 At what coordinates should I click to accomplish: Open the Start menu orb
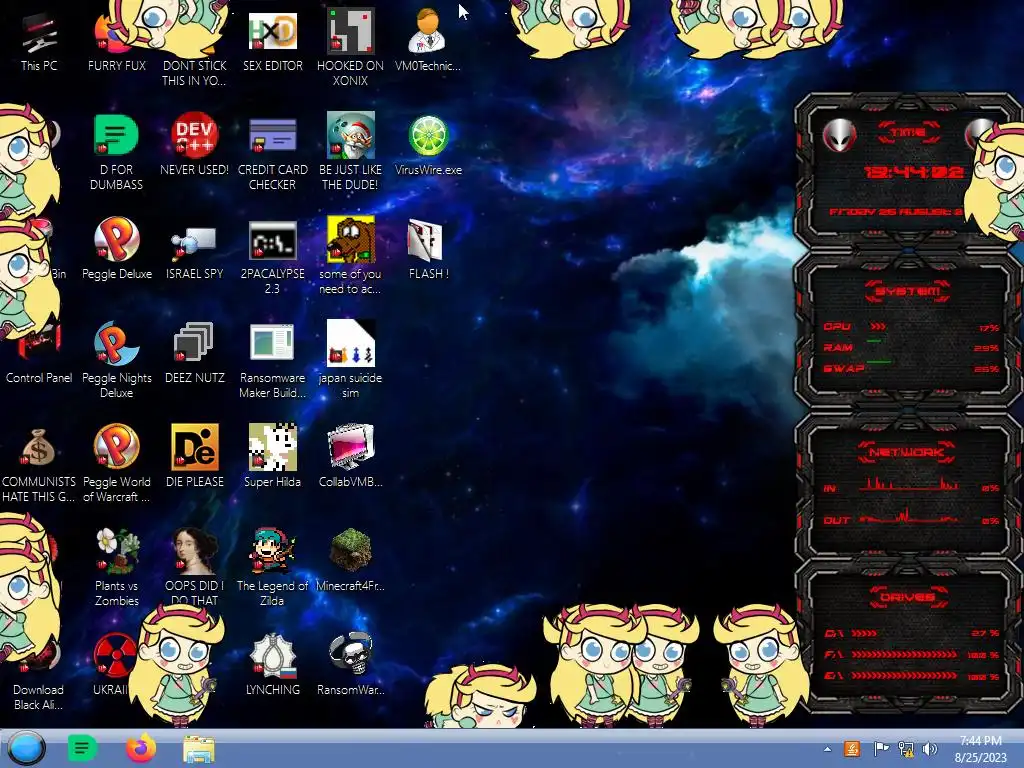click(27, 748)
